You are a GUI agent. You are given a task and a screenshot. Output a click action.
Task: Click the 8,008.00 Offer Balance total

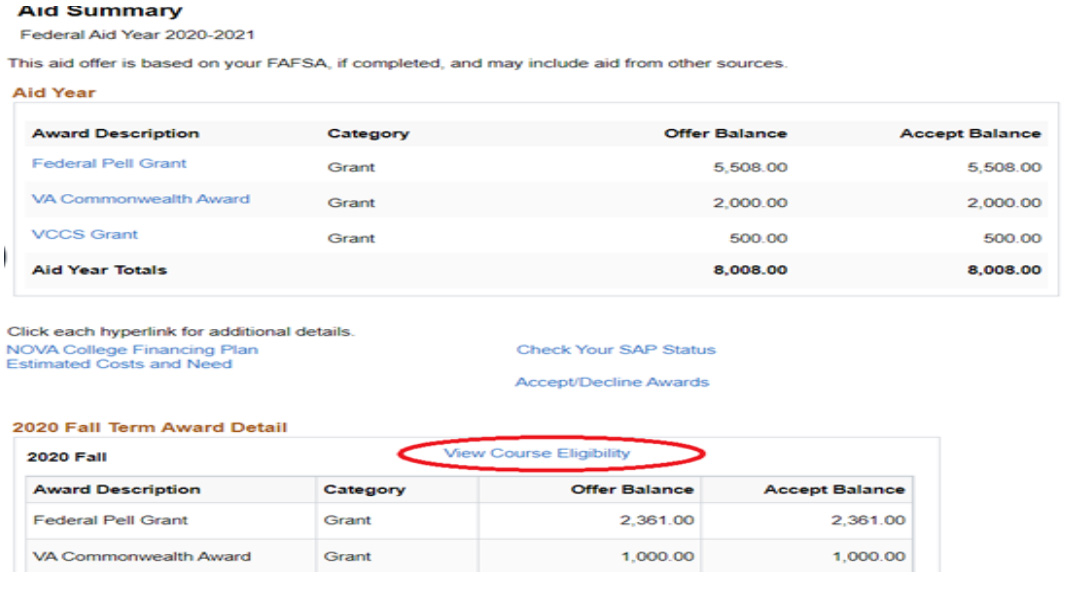coord(749,270)
